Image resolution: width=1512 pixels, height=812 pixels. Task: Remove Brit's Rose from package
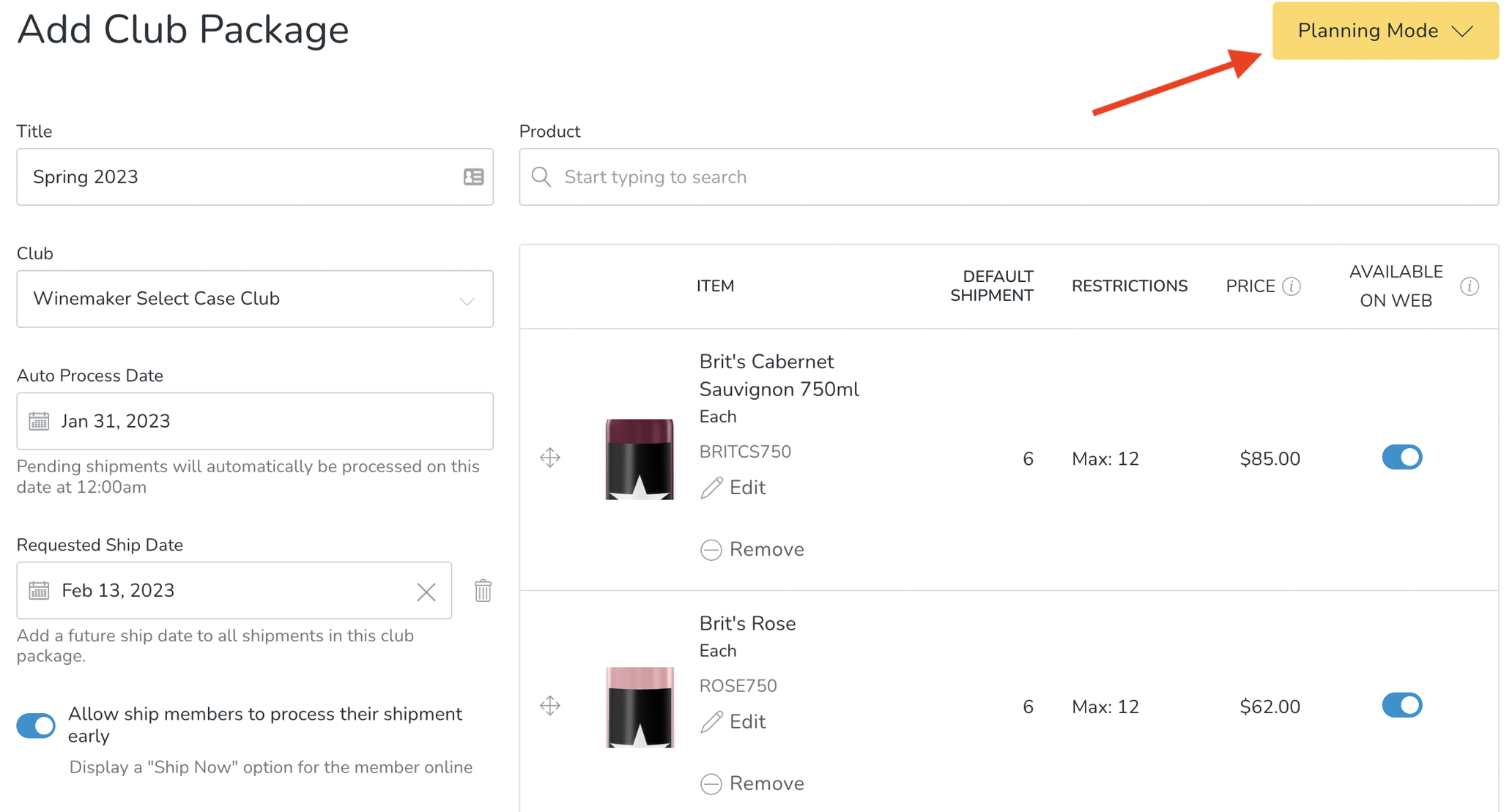pos(752,783)
